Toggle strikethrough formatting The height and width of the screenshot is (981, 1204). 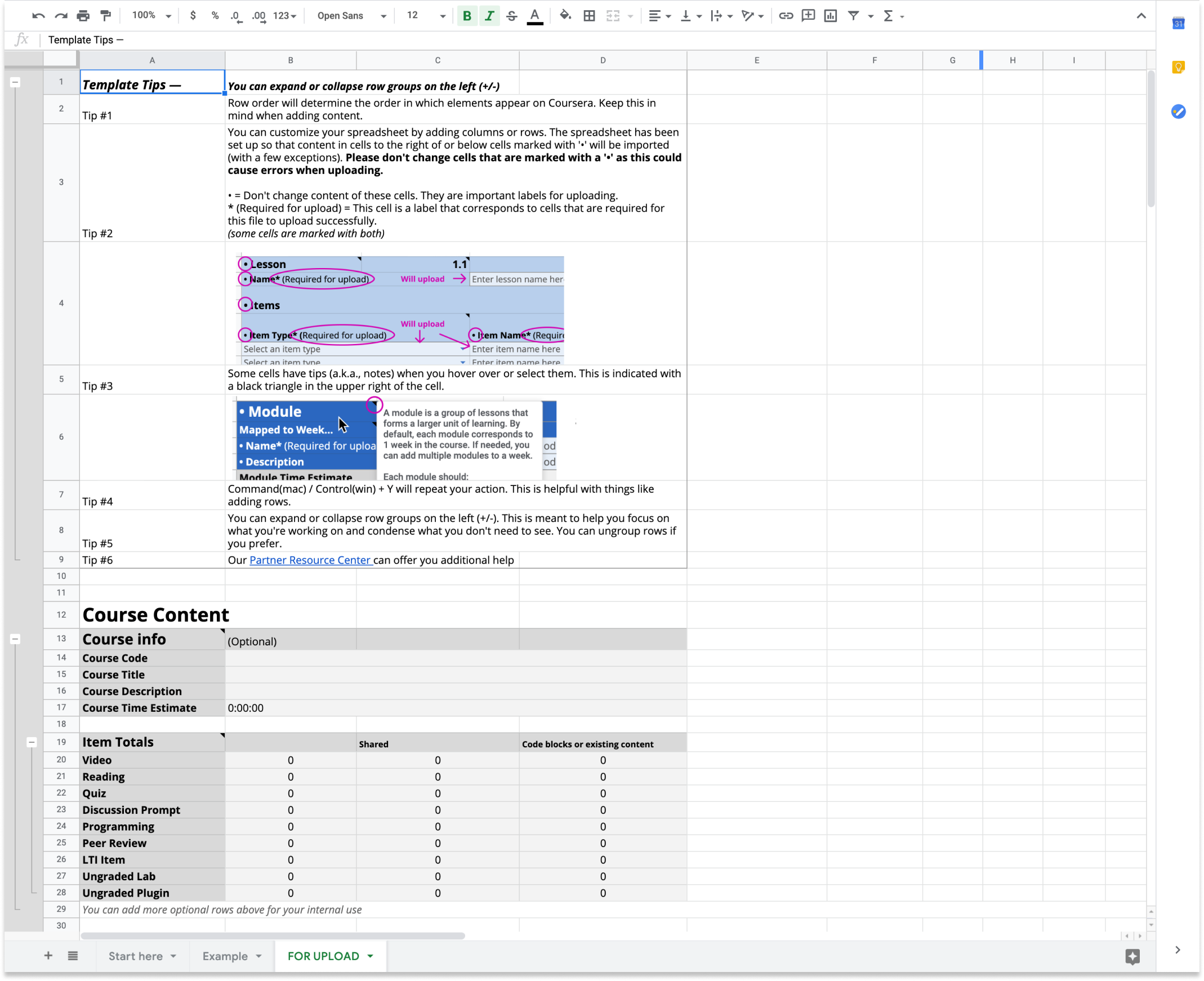coord(512,16)
